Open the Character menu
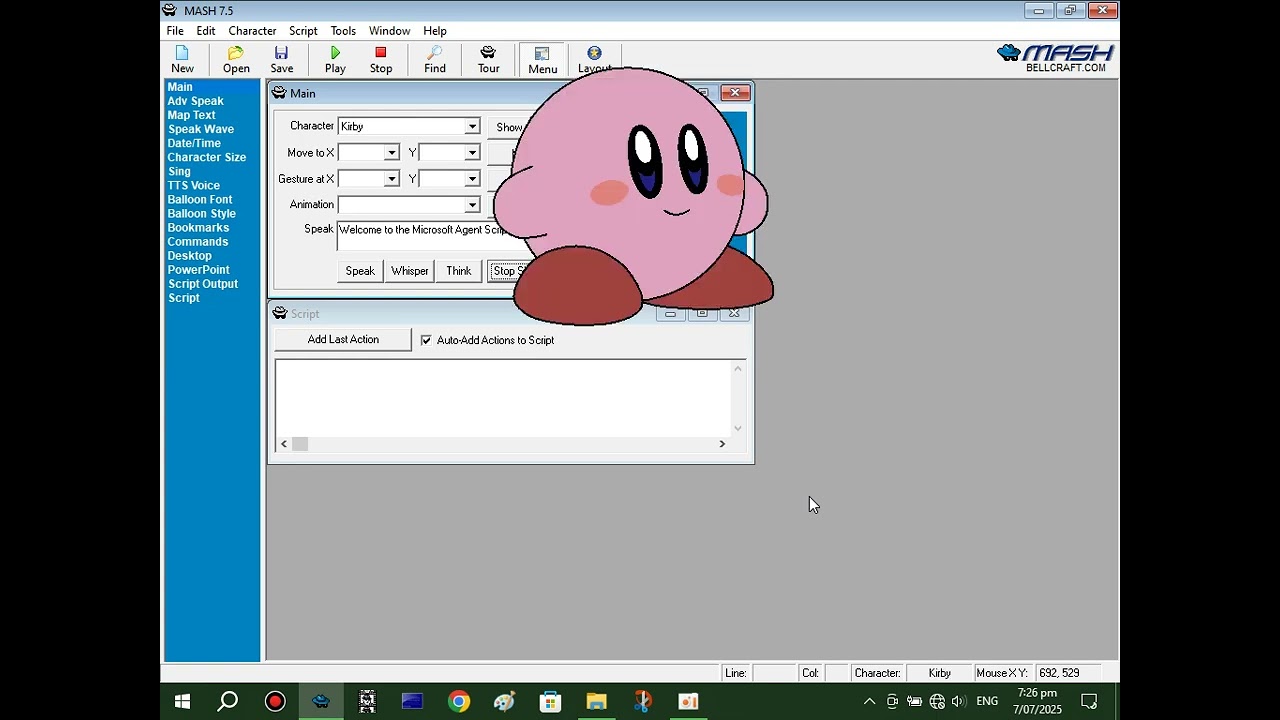Image resolution: width=1280 pixels, height=720 pixels. (252, 31)
